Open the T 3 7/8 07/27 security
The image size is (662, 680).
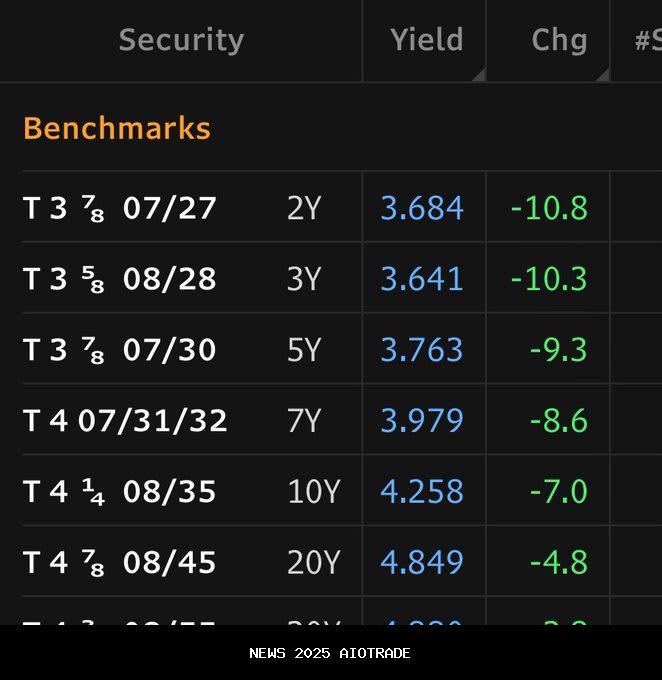pyautogui.click(x=120, y=208)
